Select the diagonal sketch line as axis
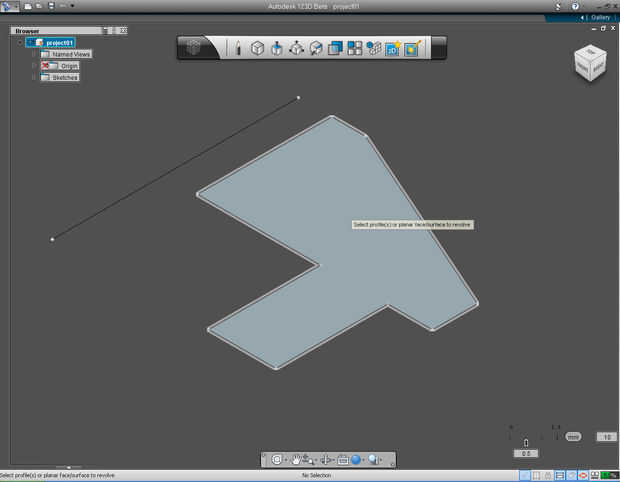The width and height of the screenshot is (620, 482). [175, 168]
